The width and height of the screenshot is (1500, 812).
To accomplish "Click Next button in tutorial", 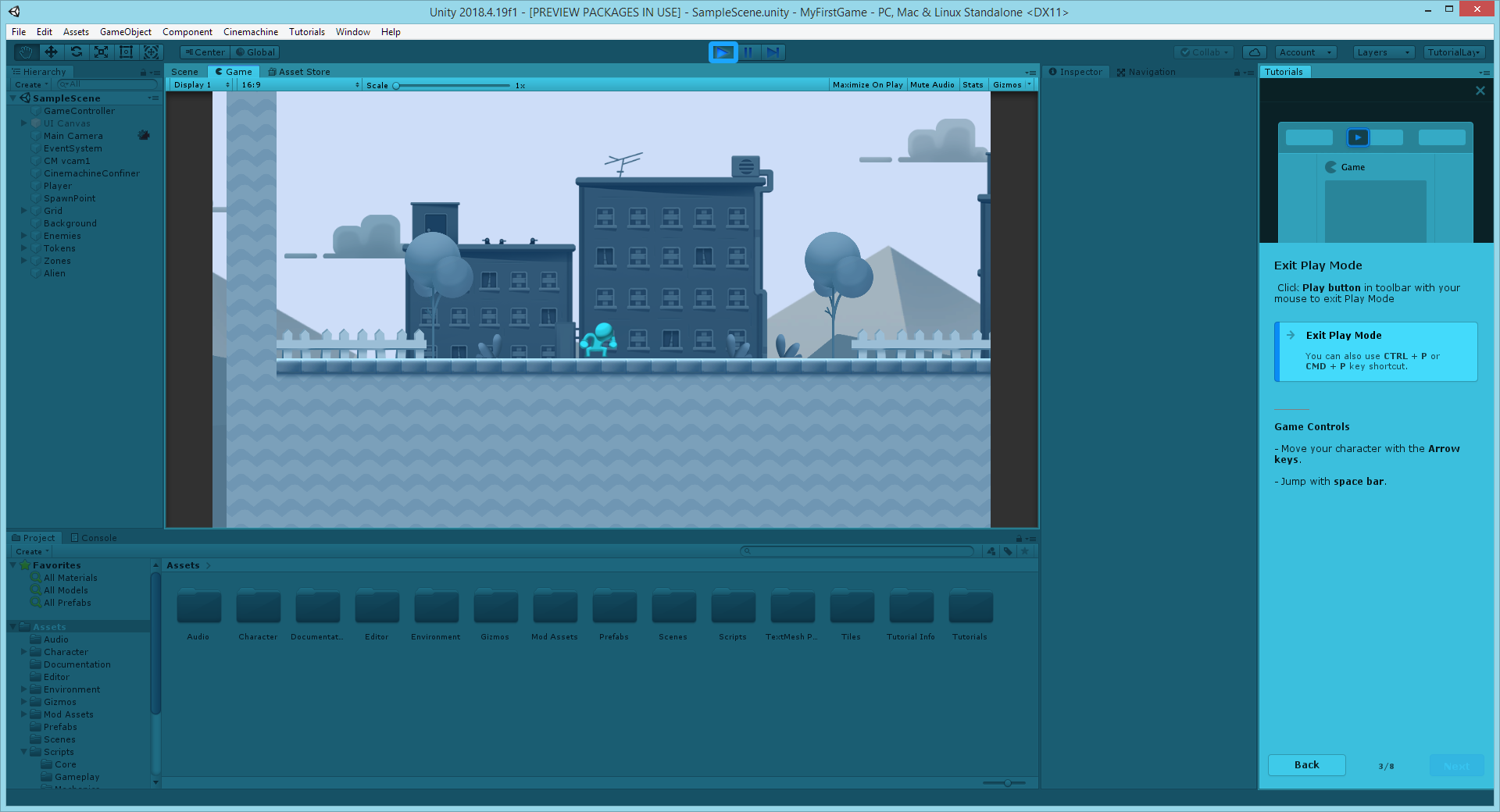I will coord(1456,765).
